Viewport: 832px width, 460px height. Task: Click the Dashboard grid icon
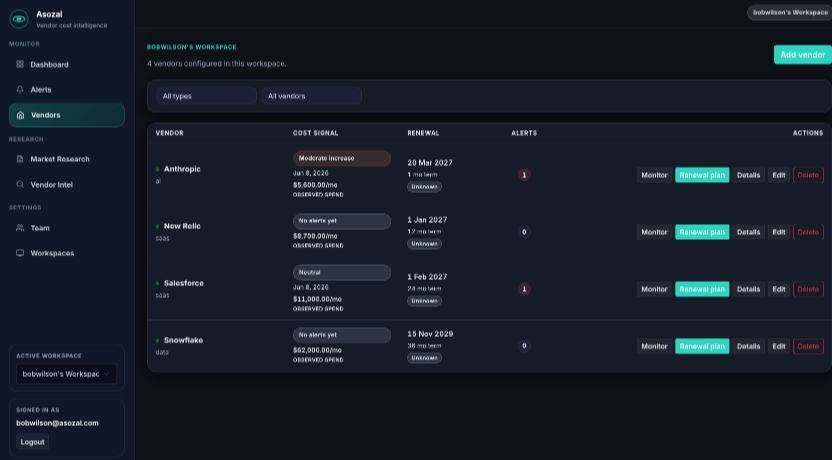[20, 64]
